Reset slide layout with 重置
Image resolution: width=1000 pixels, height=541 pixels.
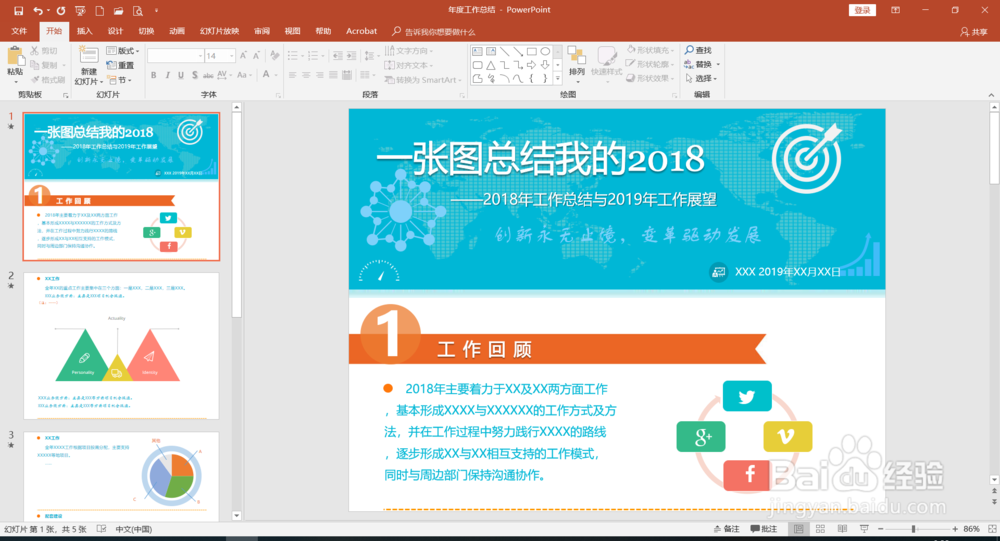click(121, 65)
